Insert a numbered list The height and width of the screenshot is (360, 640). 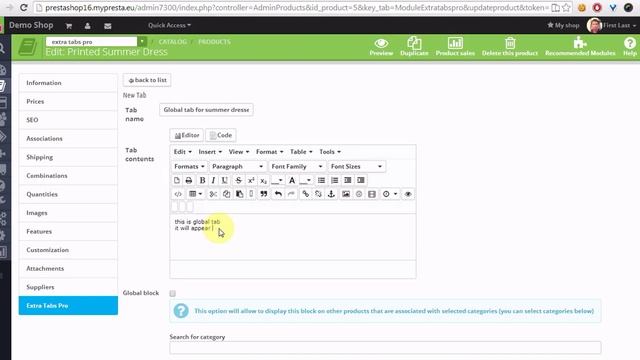point(334,180)
